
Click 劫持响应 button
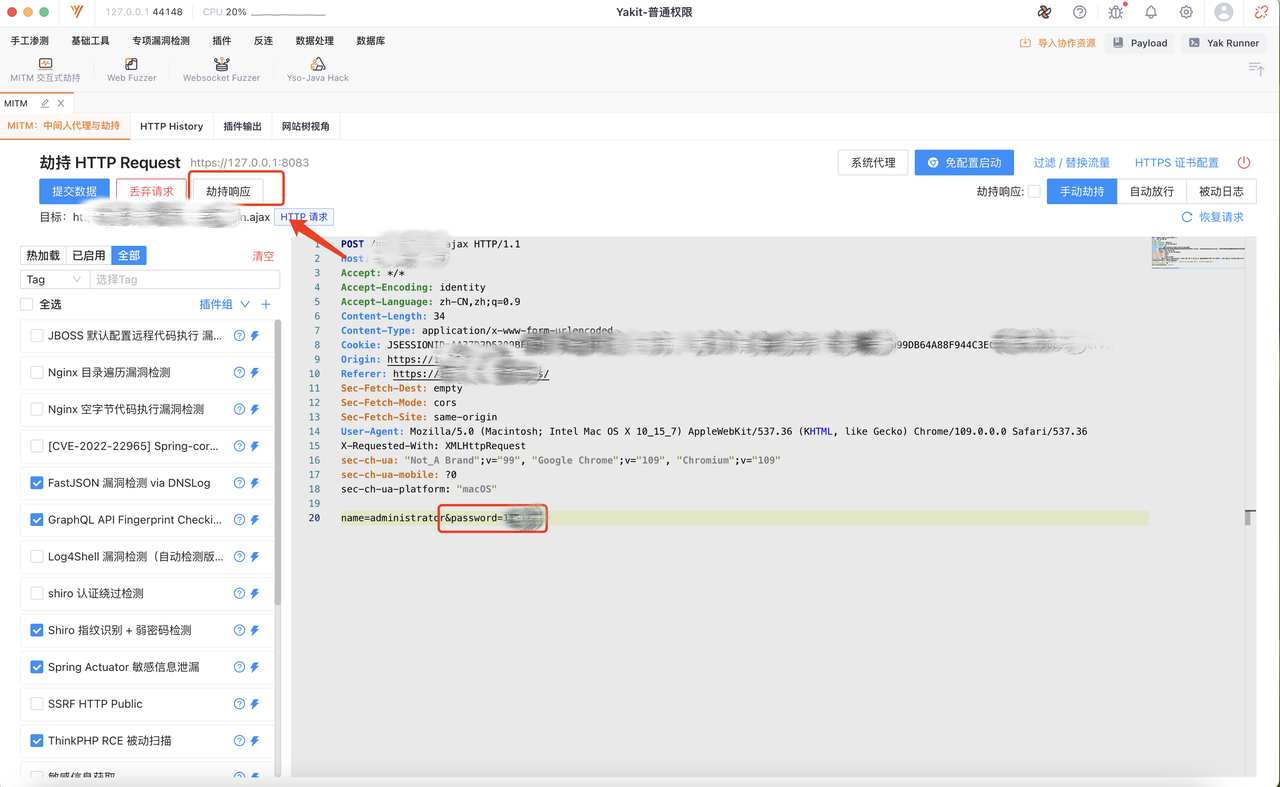[x=228, y=191]
